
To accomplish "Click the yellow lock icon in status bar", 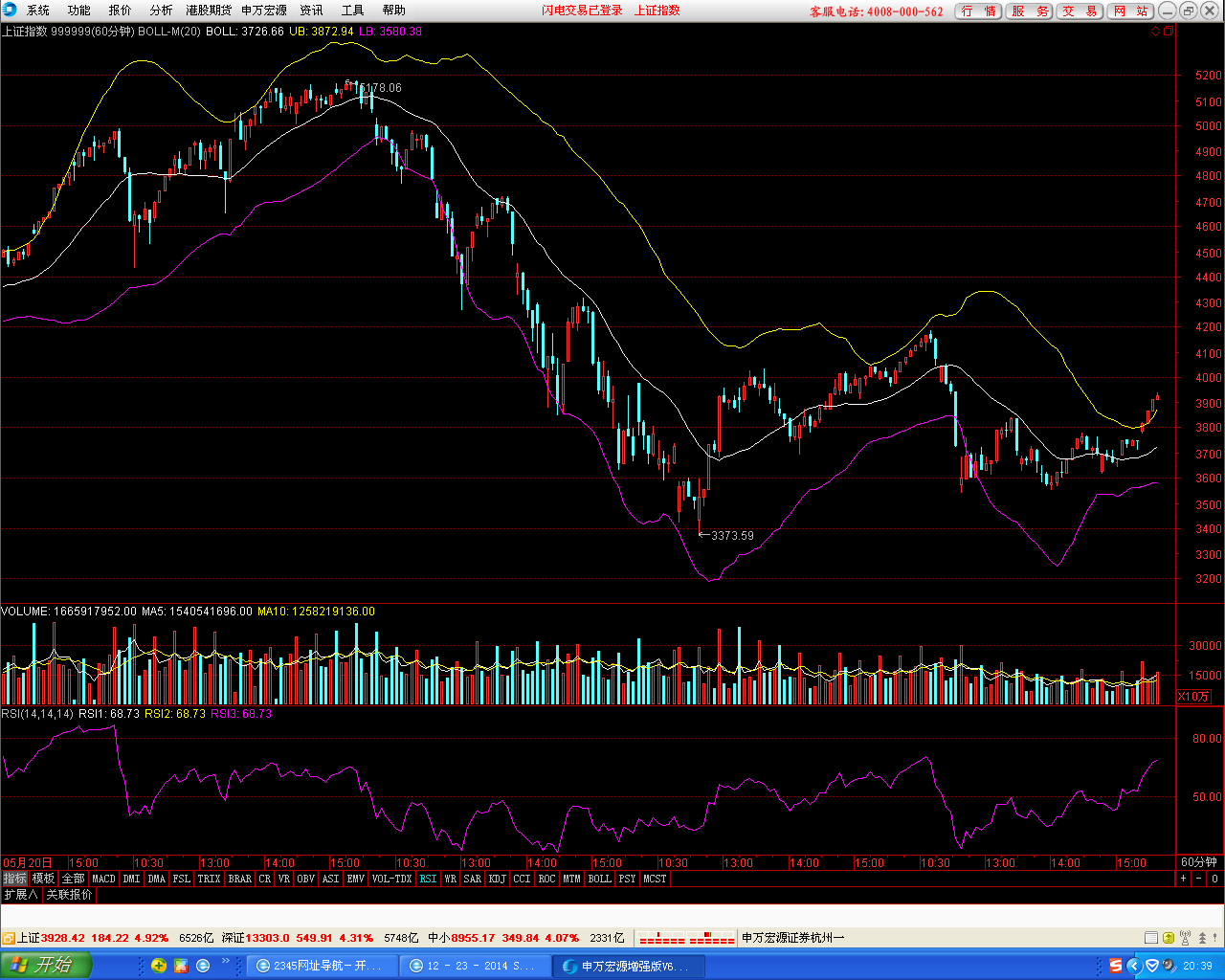I will [x=1169, y=938].
